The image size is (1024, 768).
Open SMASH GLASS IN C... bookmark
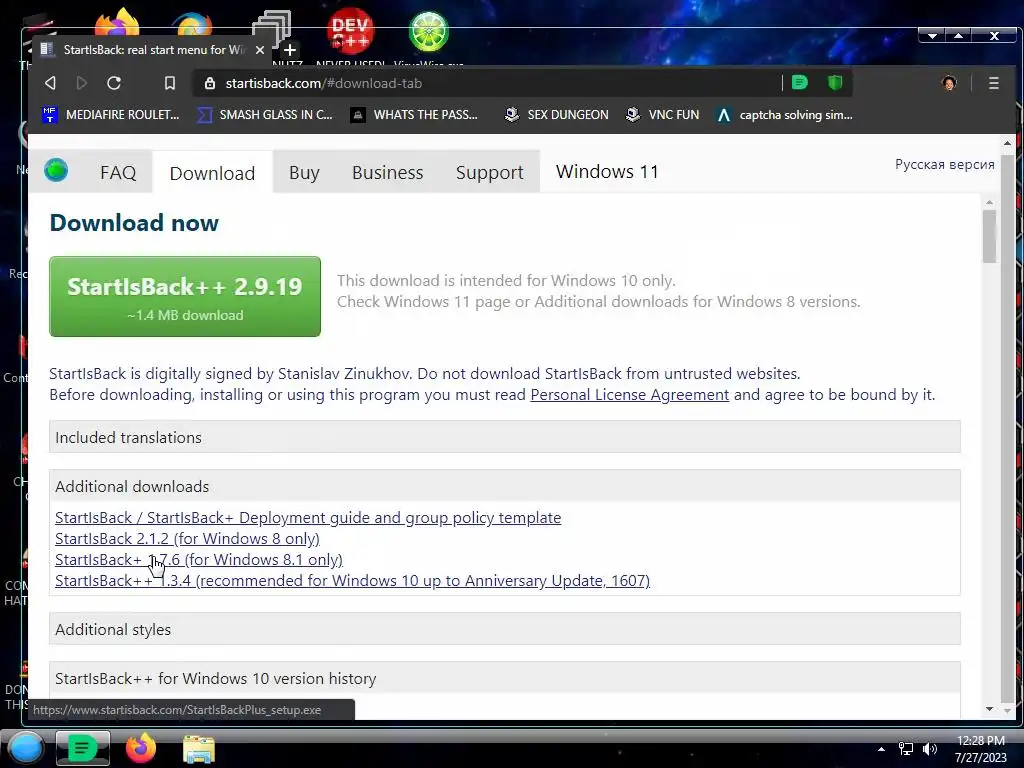[265, 115]
